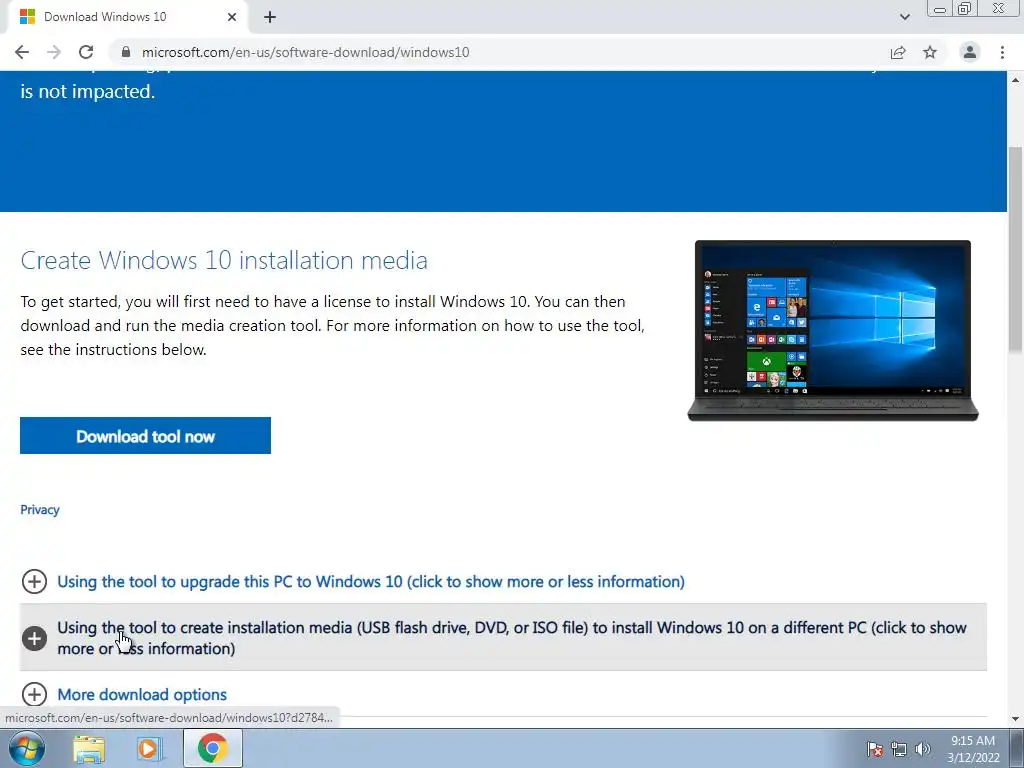Minimize the Chrome window
The image size is (1024, 768).
point(940,9)
